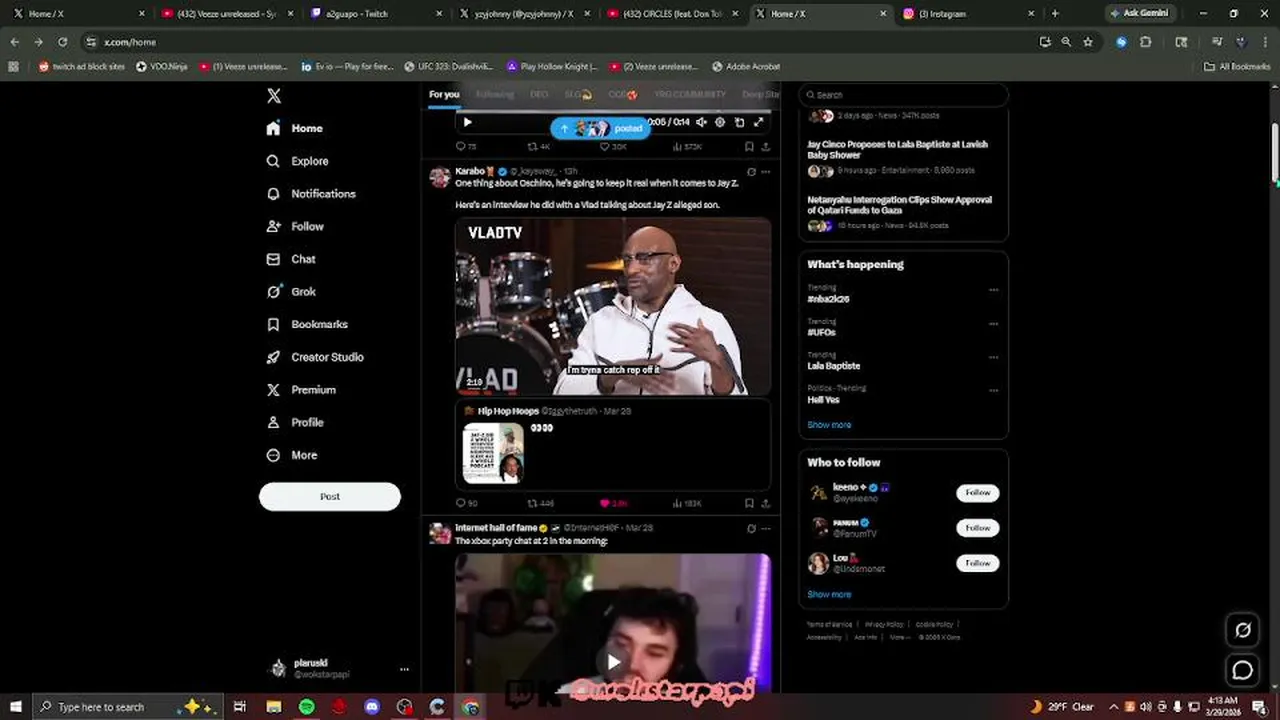Open Notifications in the sidebar
The image size is (1280, 720).
tap(311, 194)
